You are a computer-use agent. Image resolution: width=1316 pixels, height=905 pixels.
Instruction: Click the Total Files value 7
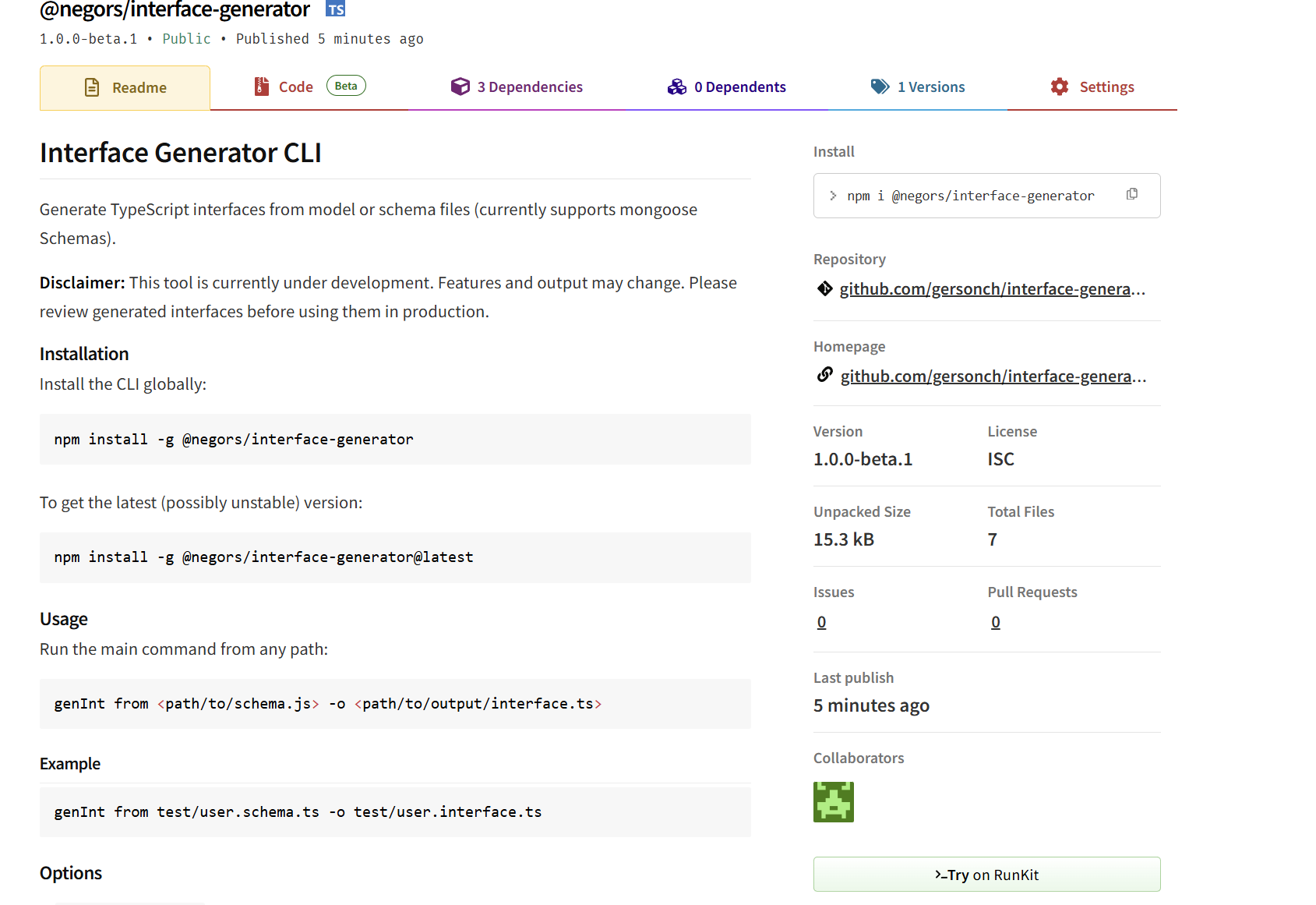coord(993,539)
